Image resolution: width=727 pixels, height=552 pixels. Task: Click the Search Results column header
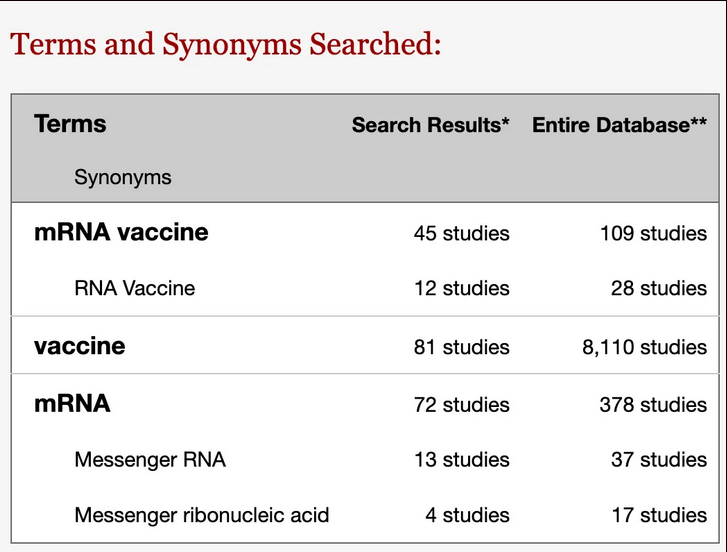coord(430,125)
